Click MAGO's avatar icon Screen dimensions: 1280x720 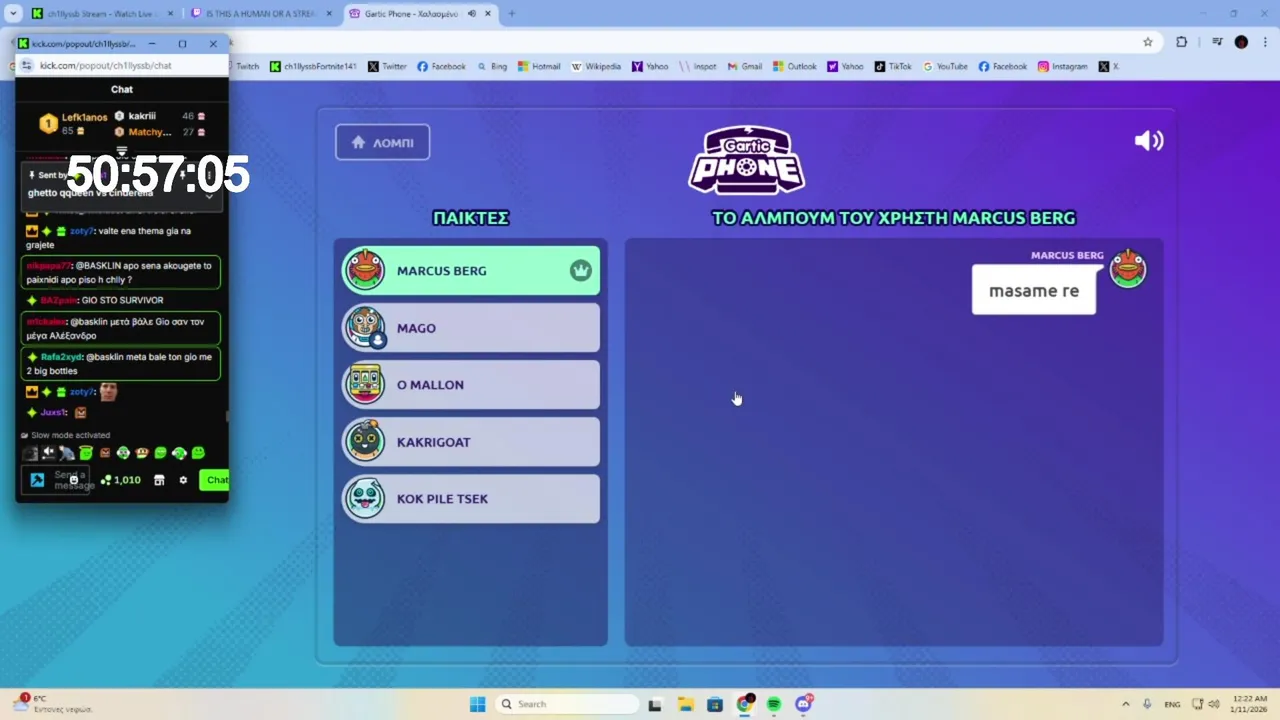coord(365,327)
